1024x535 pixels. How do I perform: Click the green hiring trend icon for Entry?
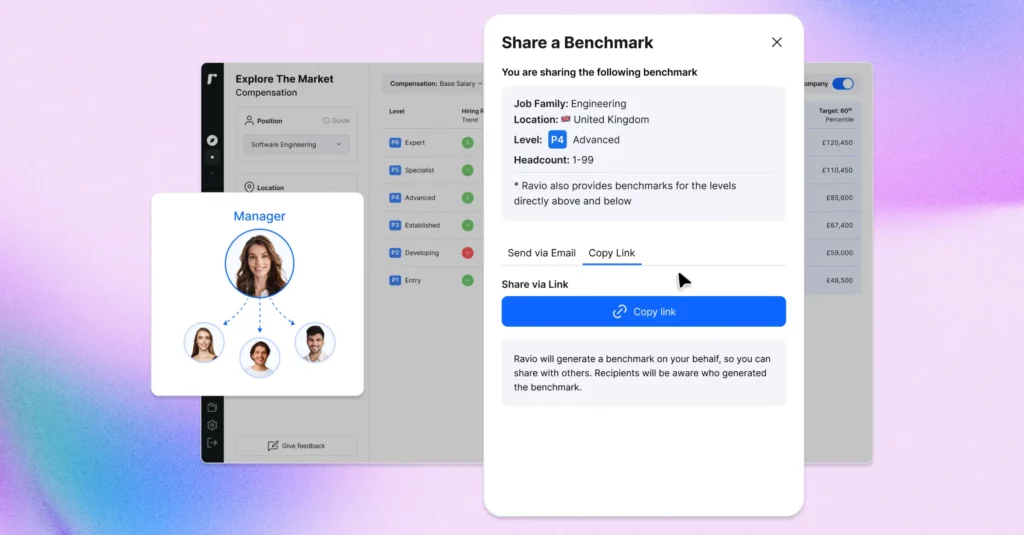click(468, 280)
